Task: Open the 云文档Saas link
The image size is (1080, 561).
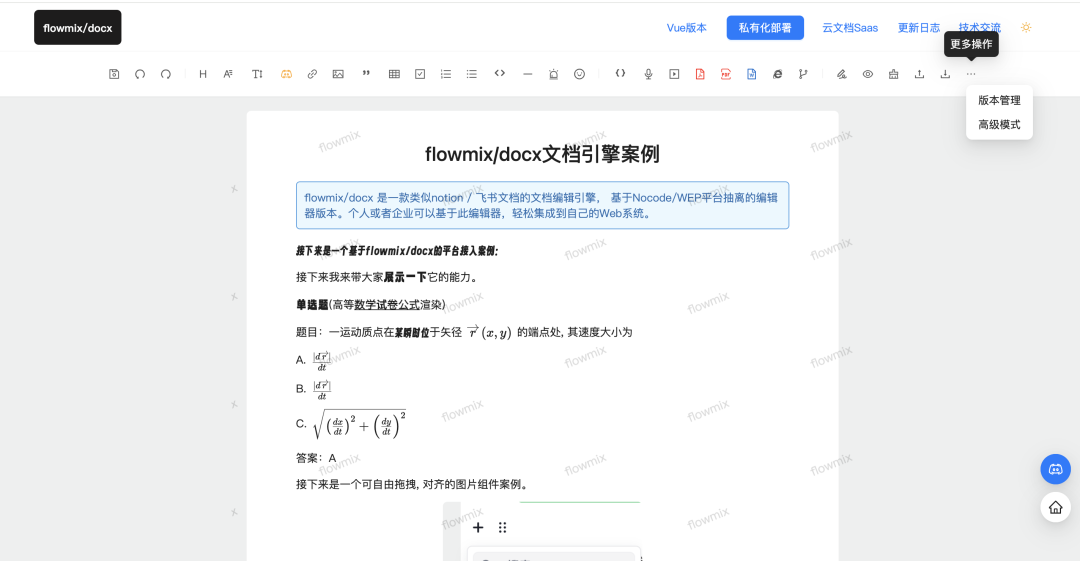Action: click(x=850, y=28)
